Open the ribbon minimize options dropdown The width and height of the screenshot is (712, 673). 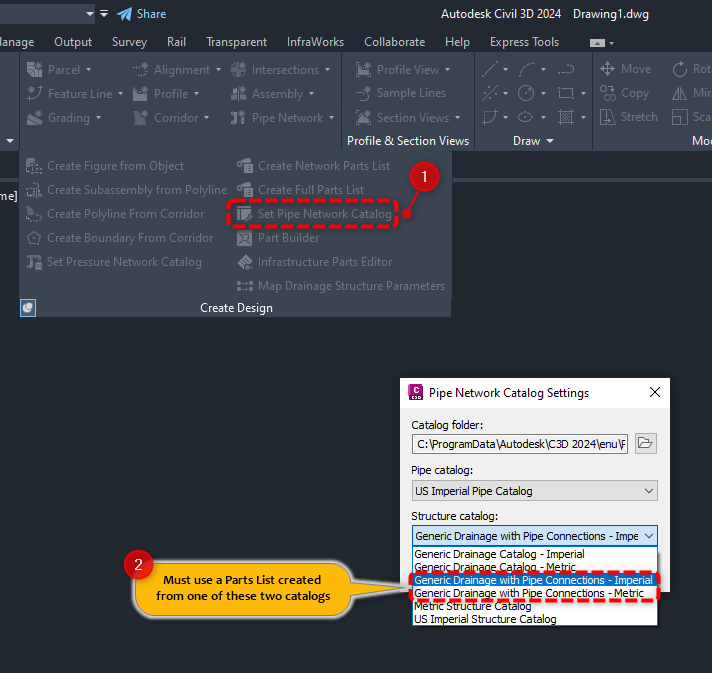coord(612,43)
